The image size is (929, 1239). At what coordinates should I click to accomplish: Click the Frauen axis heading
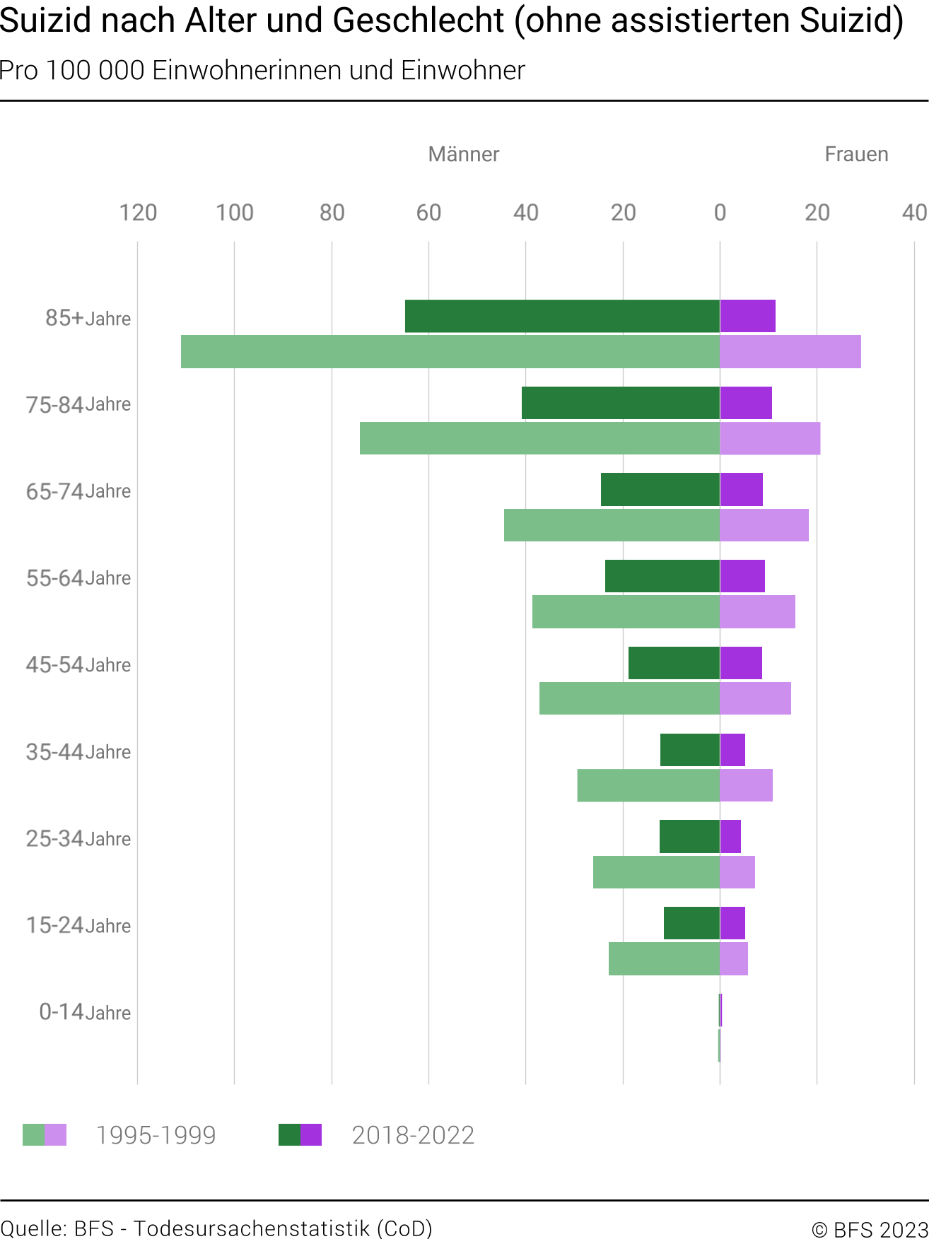pyautogui.click(x=856, y=154)
